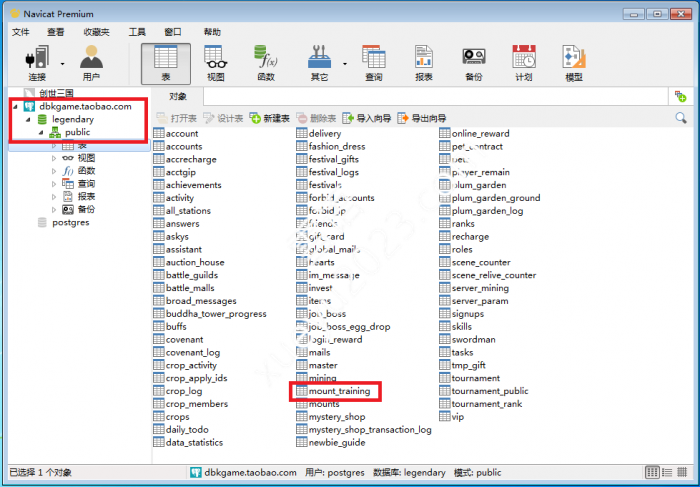Click the Backup (备份) toolbar icon
This screenshot has height=487, width=700.
[x=473, y=63]
